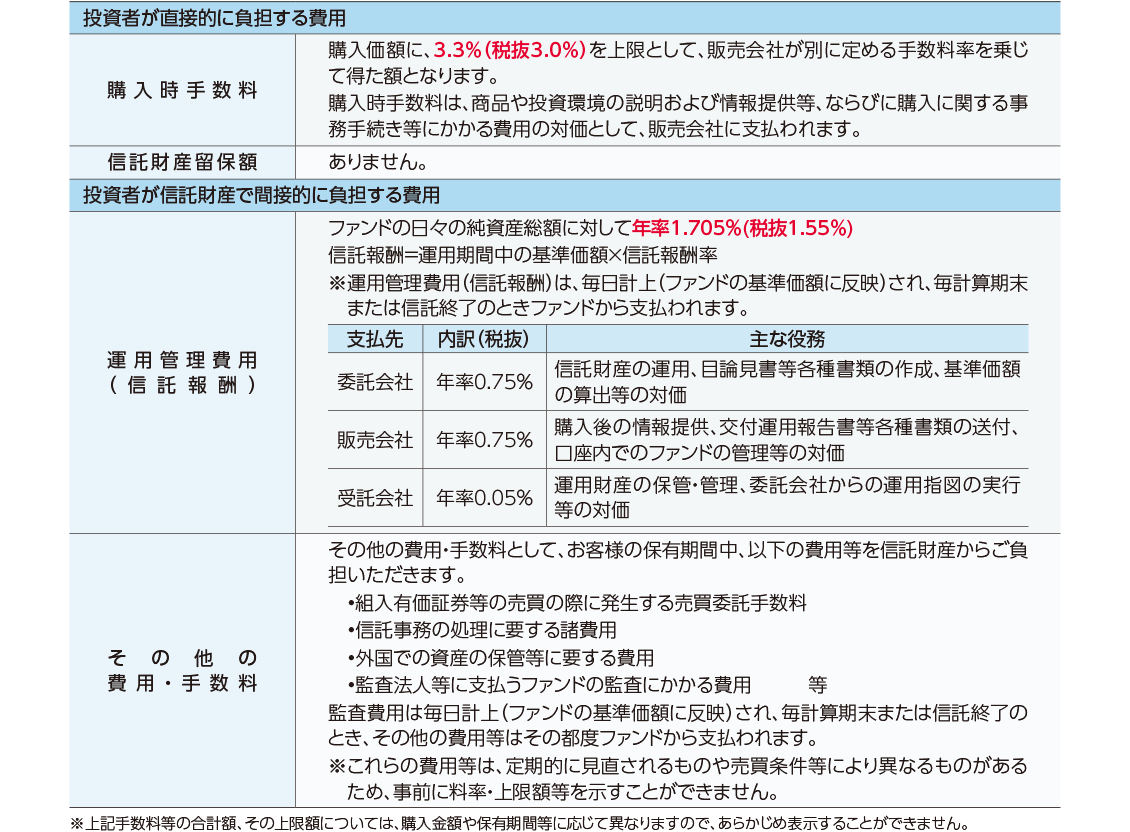Click the 購入時手数料 row label
Image resolution: width=1130 pixels, height=832 pixels.
[182, 90]
